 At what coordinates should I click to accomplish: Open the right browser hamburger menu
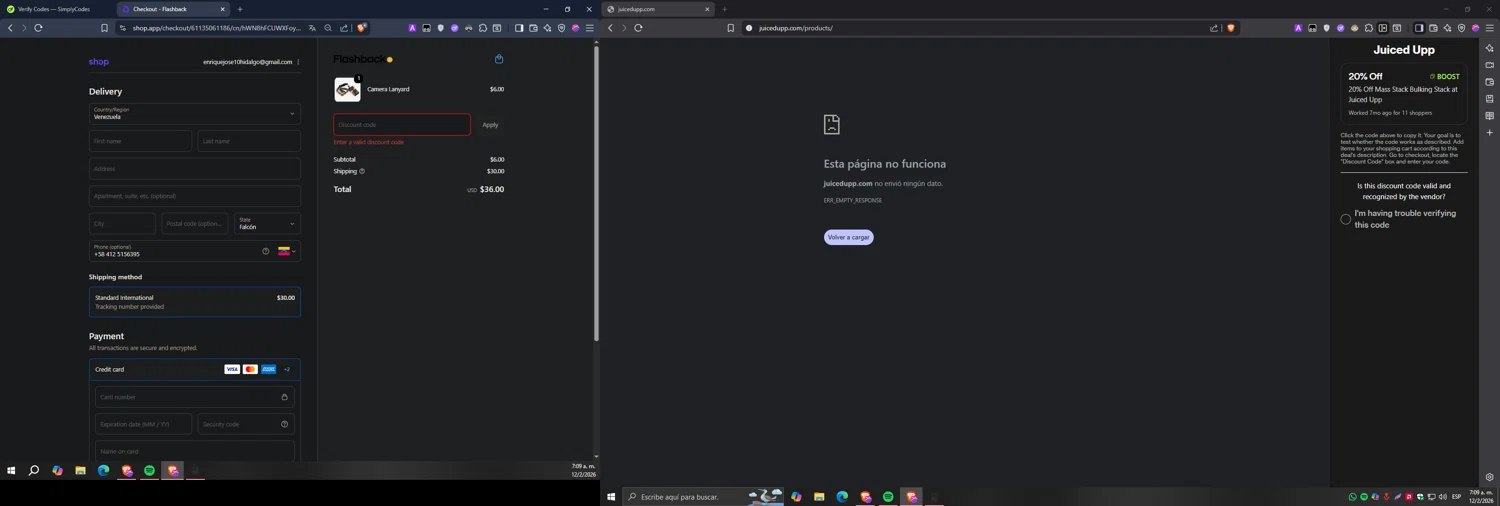(1489, 28)
